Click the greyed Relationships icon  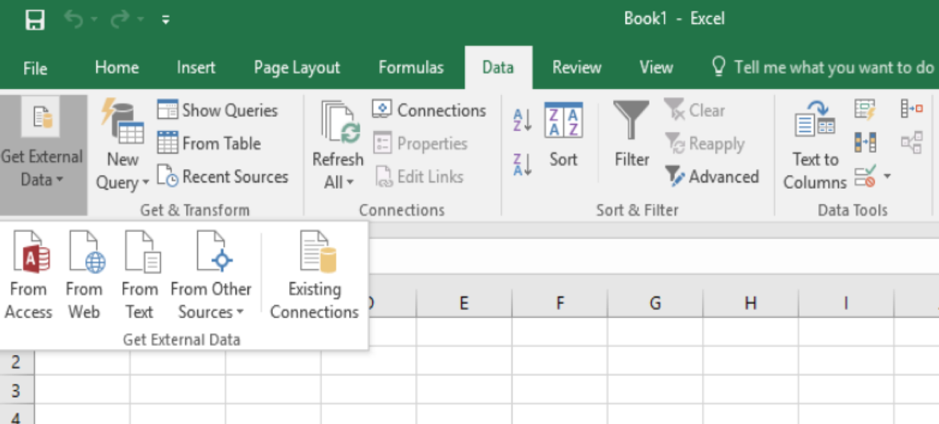click(912, 143)
